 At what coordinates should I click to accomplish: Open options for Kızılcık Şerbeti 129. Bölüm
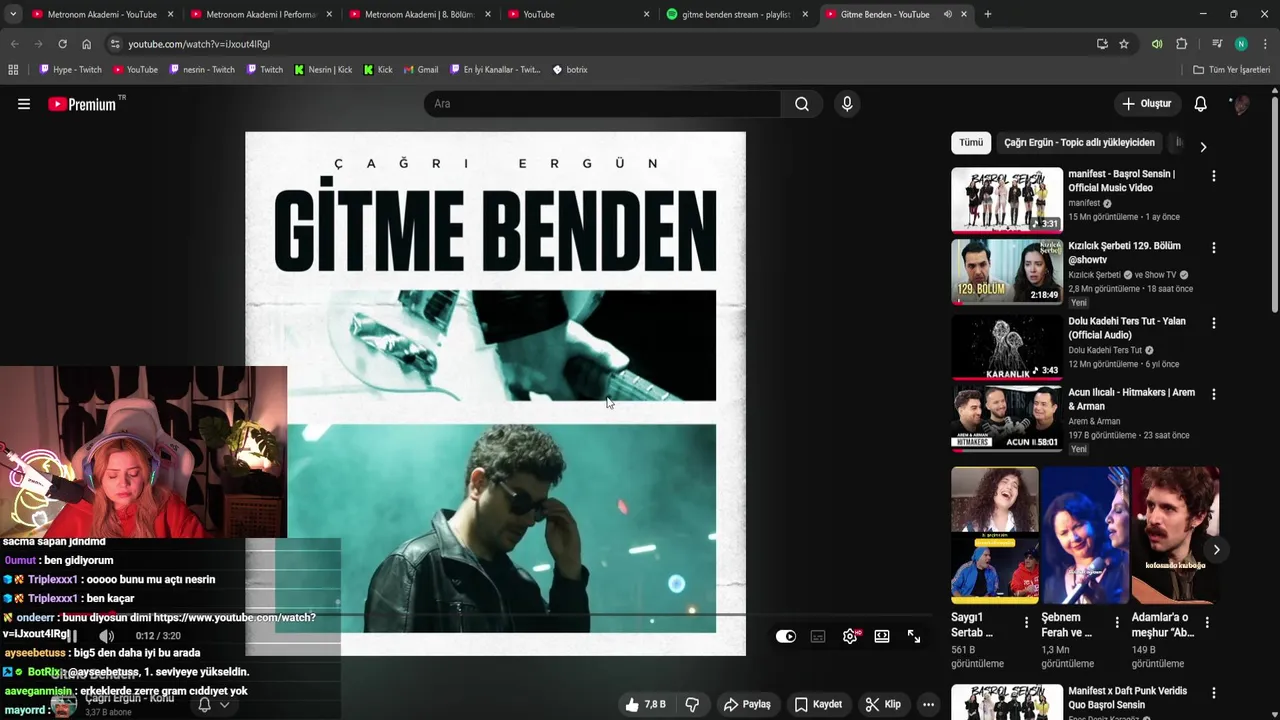tap(1214, 248)
